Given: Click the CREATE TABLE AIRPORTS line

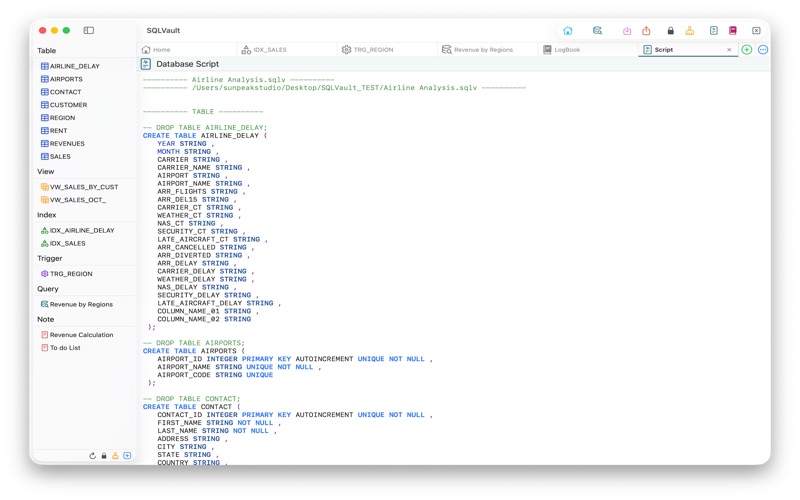Looking at the screenshot, I should (x=194, y=351).
